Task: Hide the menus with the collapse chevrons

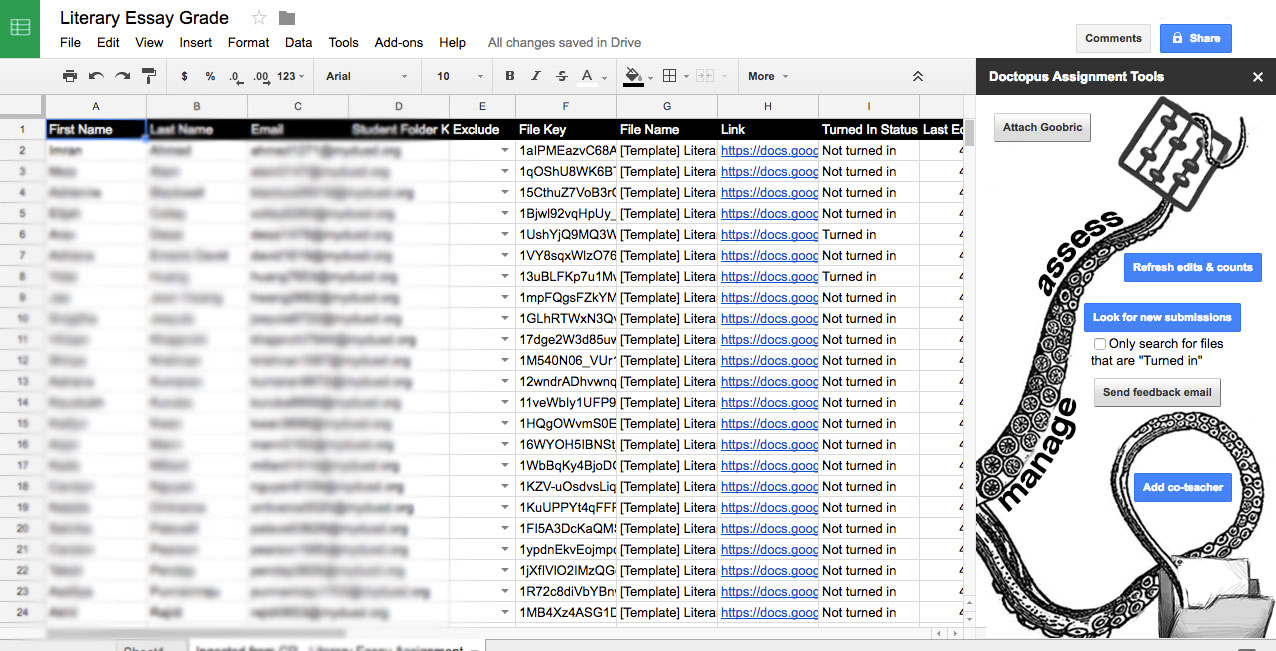Action: (x=918, y=76)
